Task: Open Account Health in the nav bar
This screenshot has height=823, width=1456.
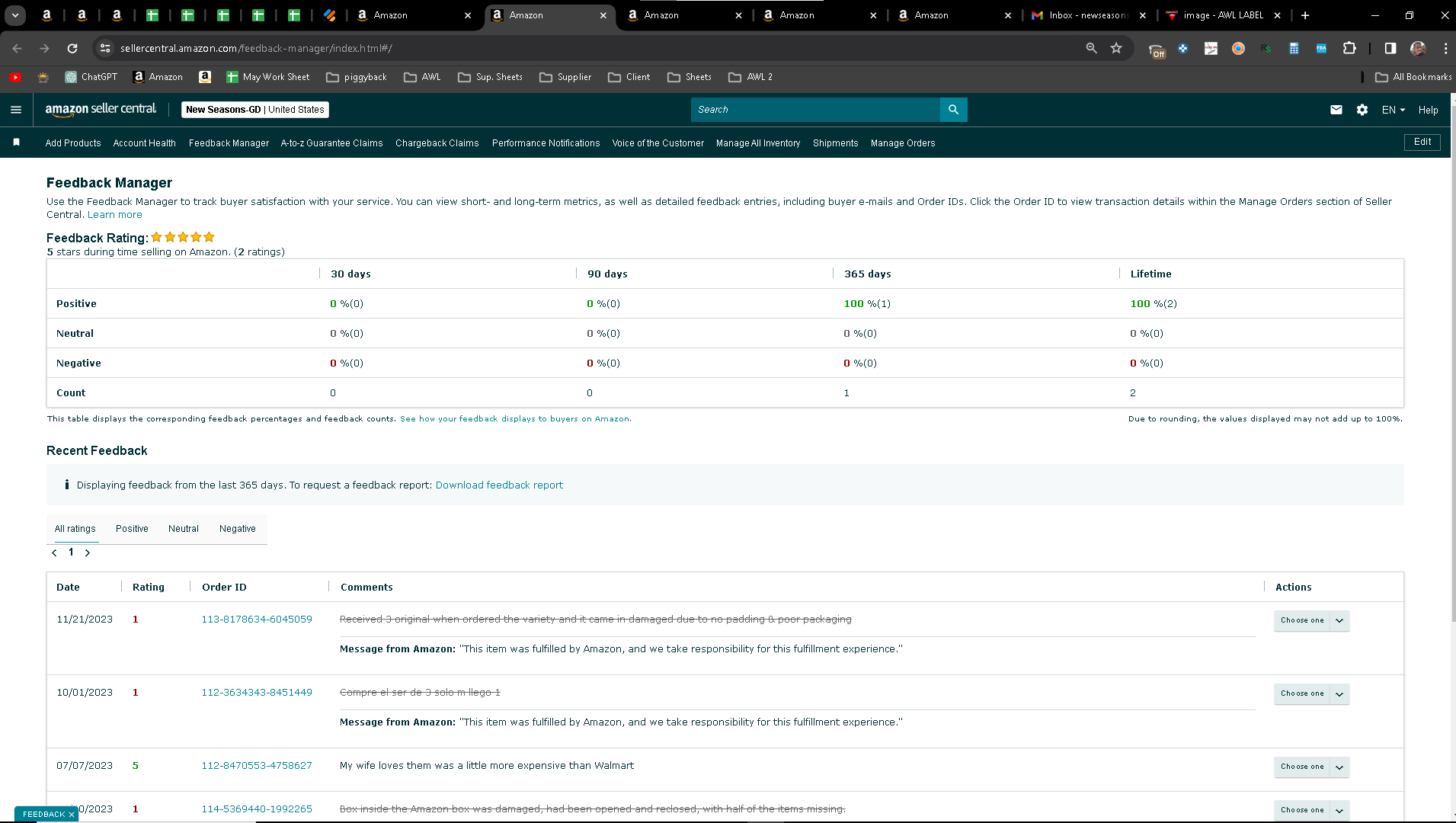Action: coord(144,143)
